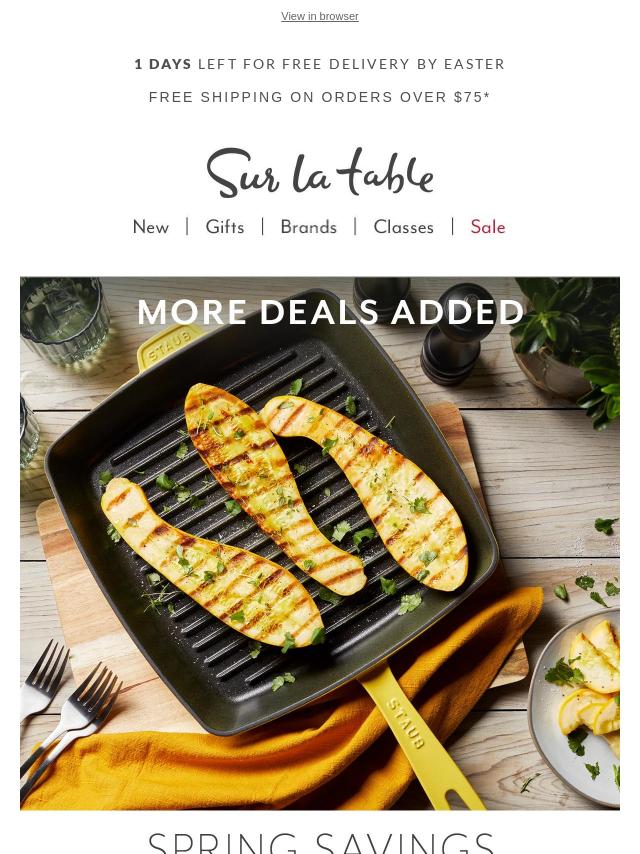The height and width of the screenshot is (854, 640).
Task: Visit the red Sale link
Action: point(488,227)
